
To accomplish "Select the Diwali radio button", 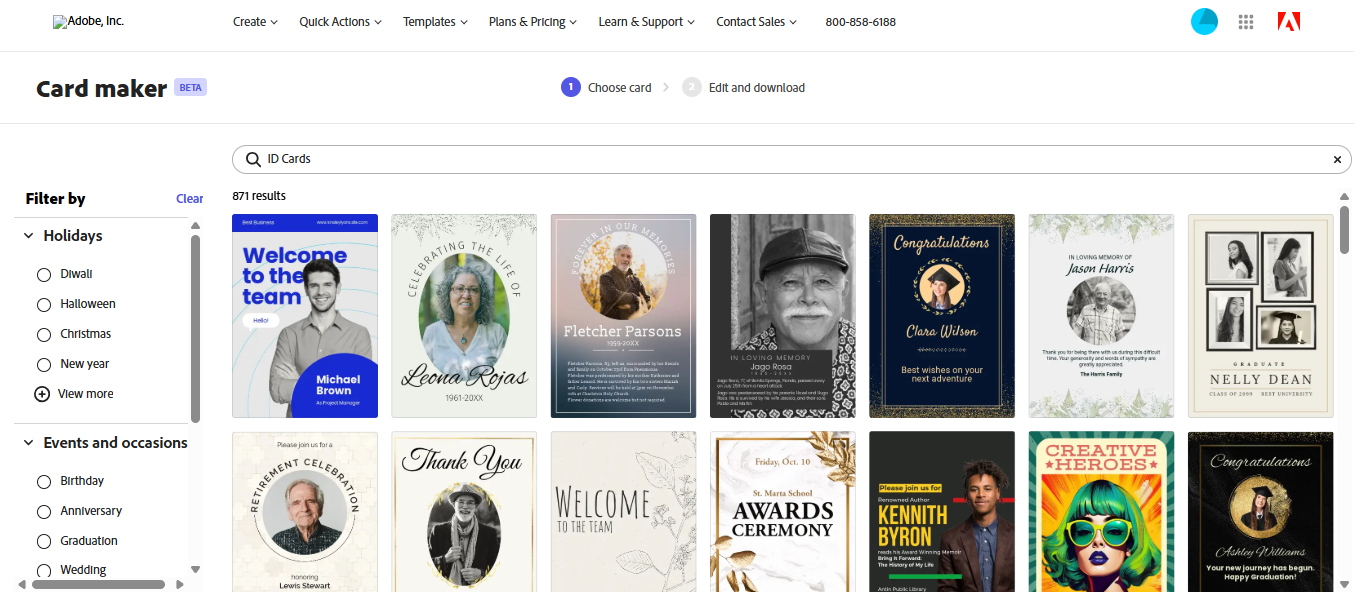I will pyautogui.click(x=43, y=274).
